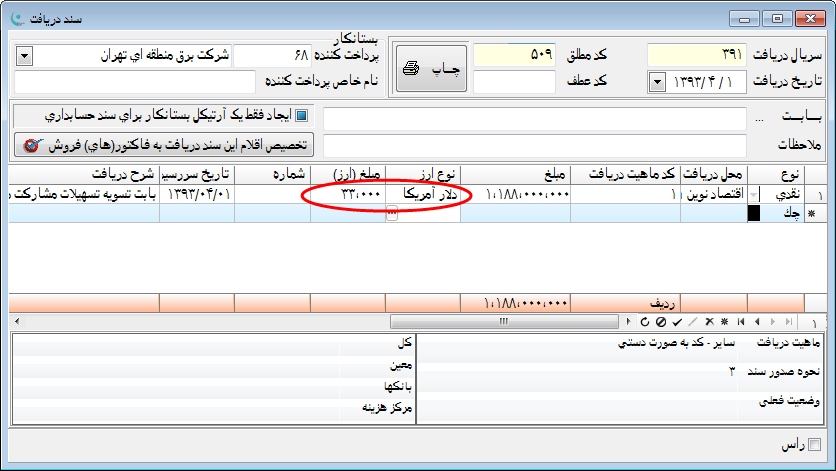The height and width of the screenshot is (471, 836).
Task: Click the دلار آمریکا currency cell
Action: 427,194
